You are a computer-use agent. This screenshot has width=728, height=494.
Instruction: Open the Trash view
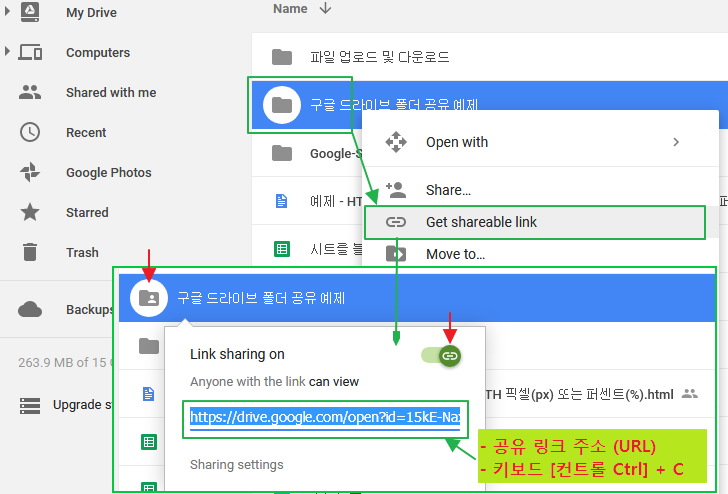[x=82, y=252]
